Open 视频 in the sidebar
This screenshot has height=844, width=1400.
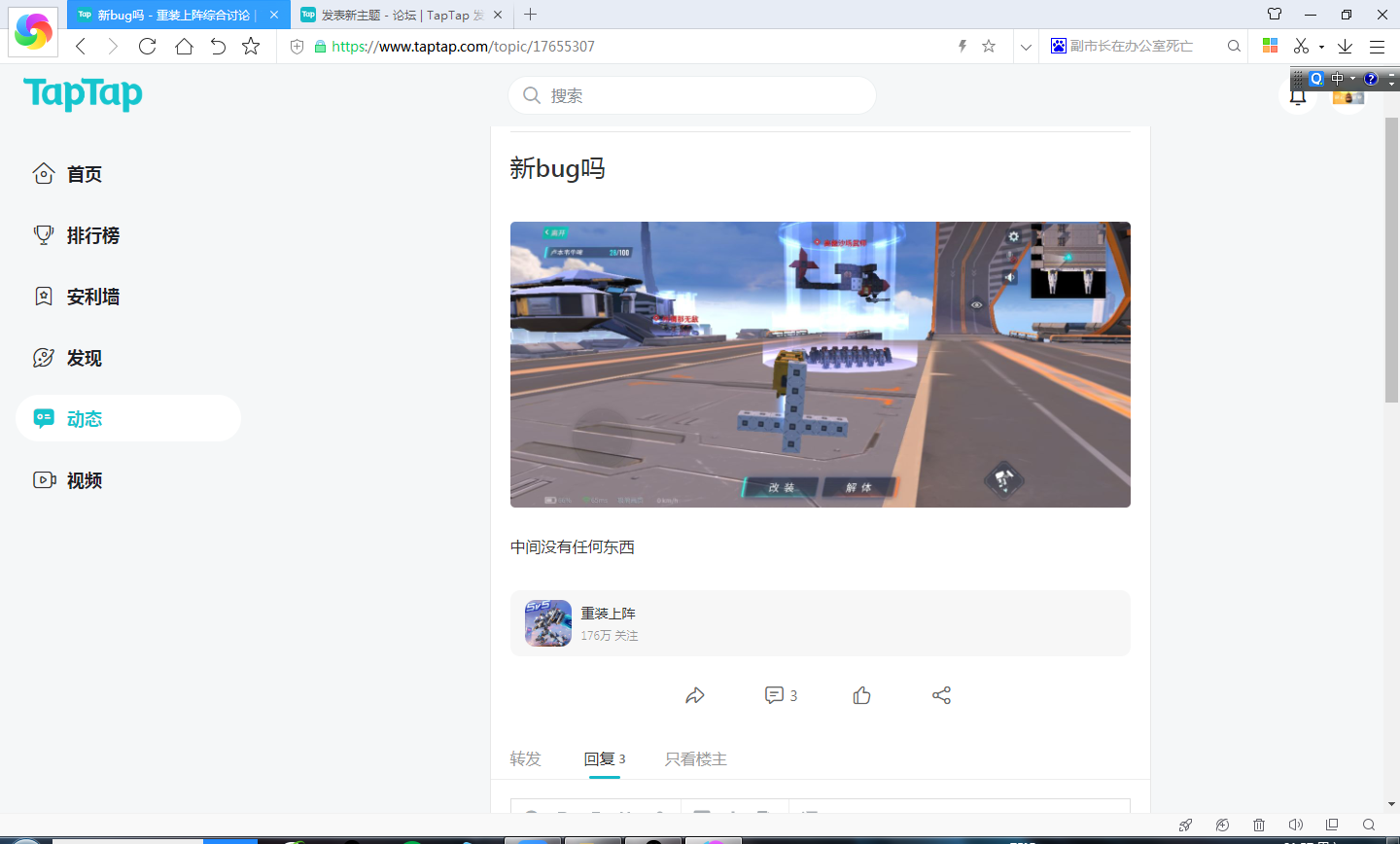(128, 480)
